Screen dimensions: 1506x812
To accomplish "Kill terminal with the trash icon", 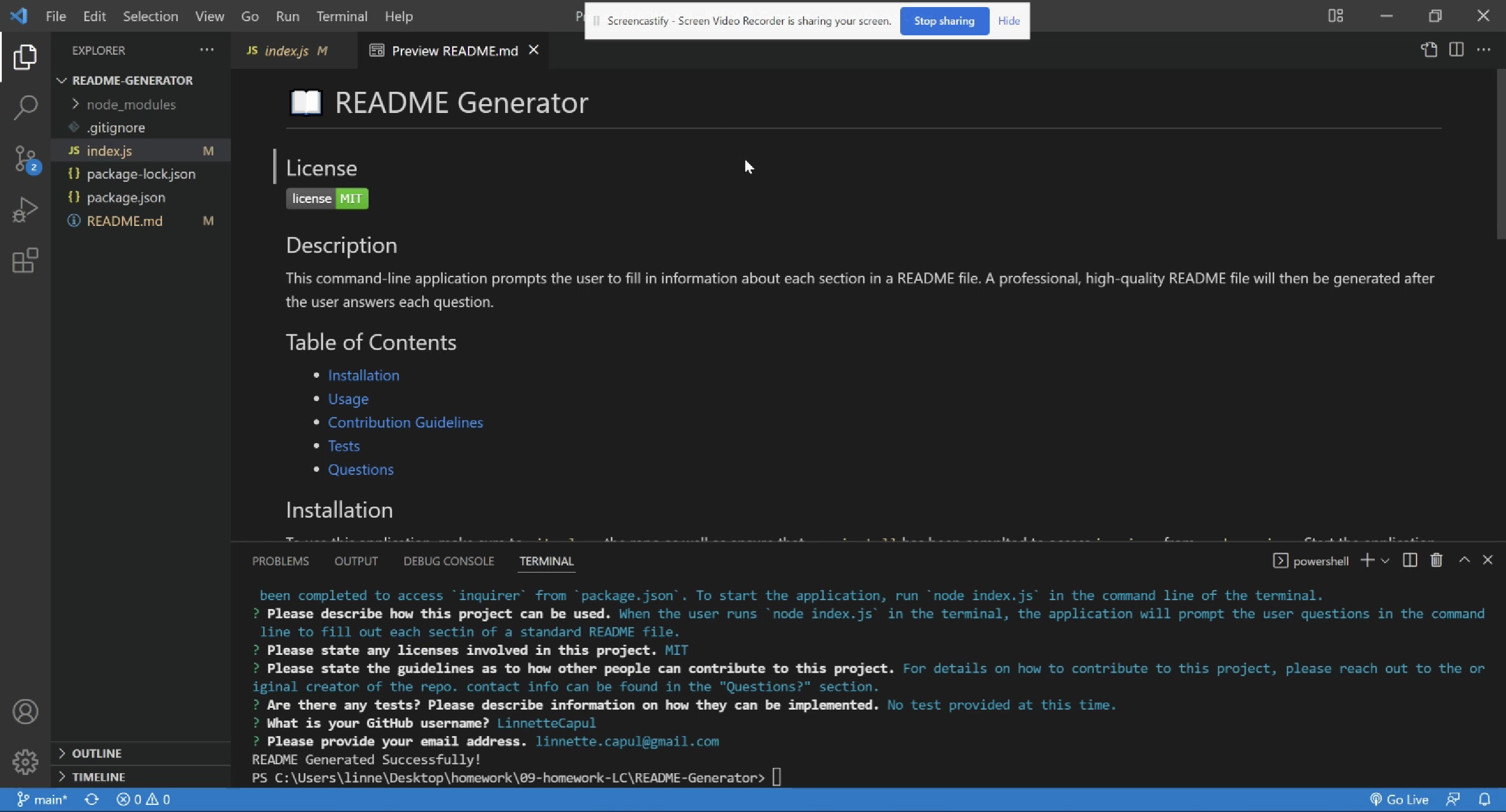I will click(x=1436, y=560).
